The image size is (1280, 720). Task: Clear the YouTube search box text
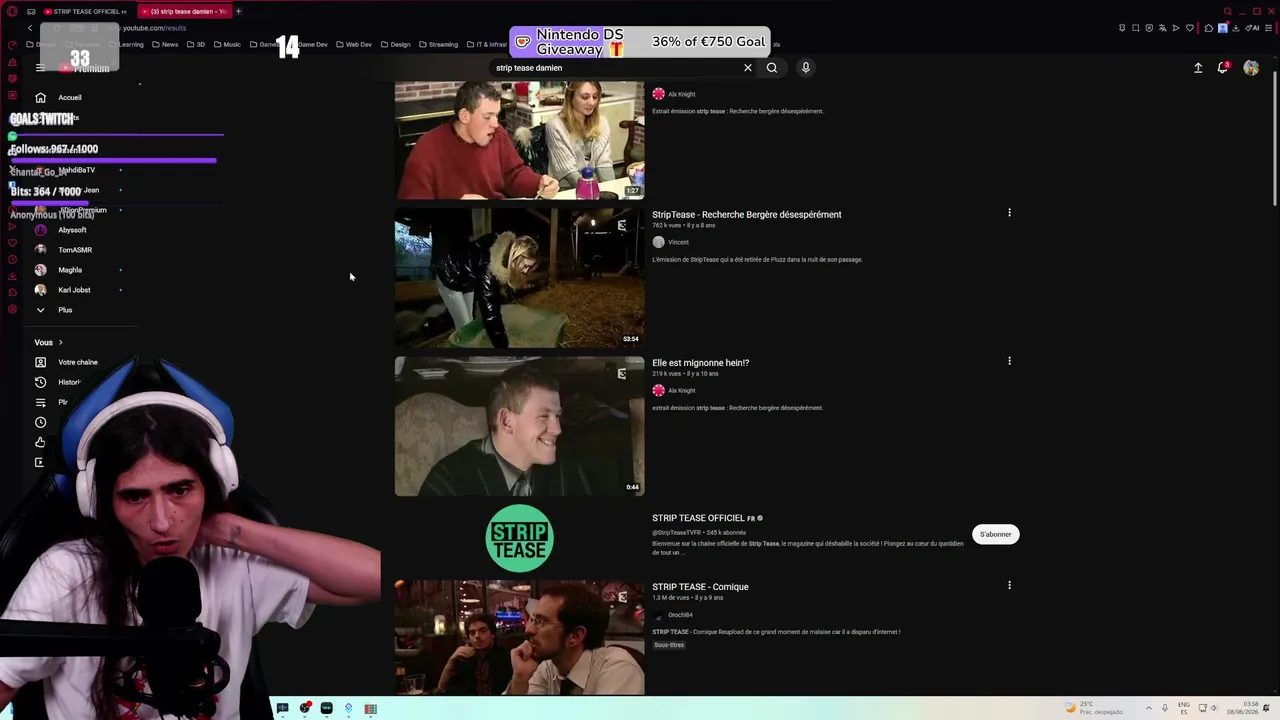click(x=747, y=68)
